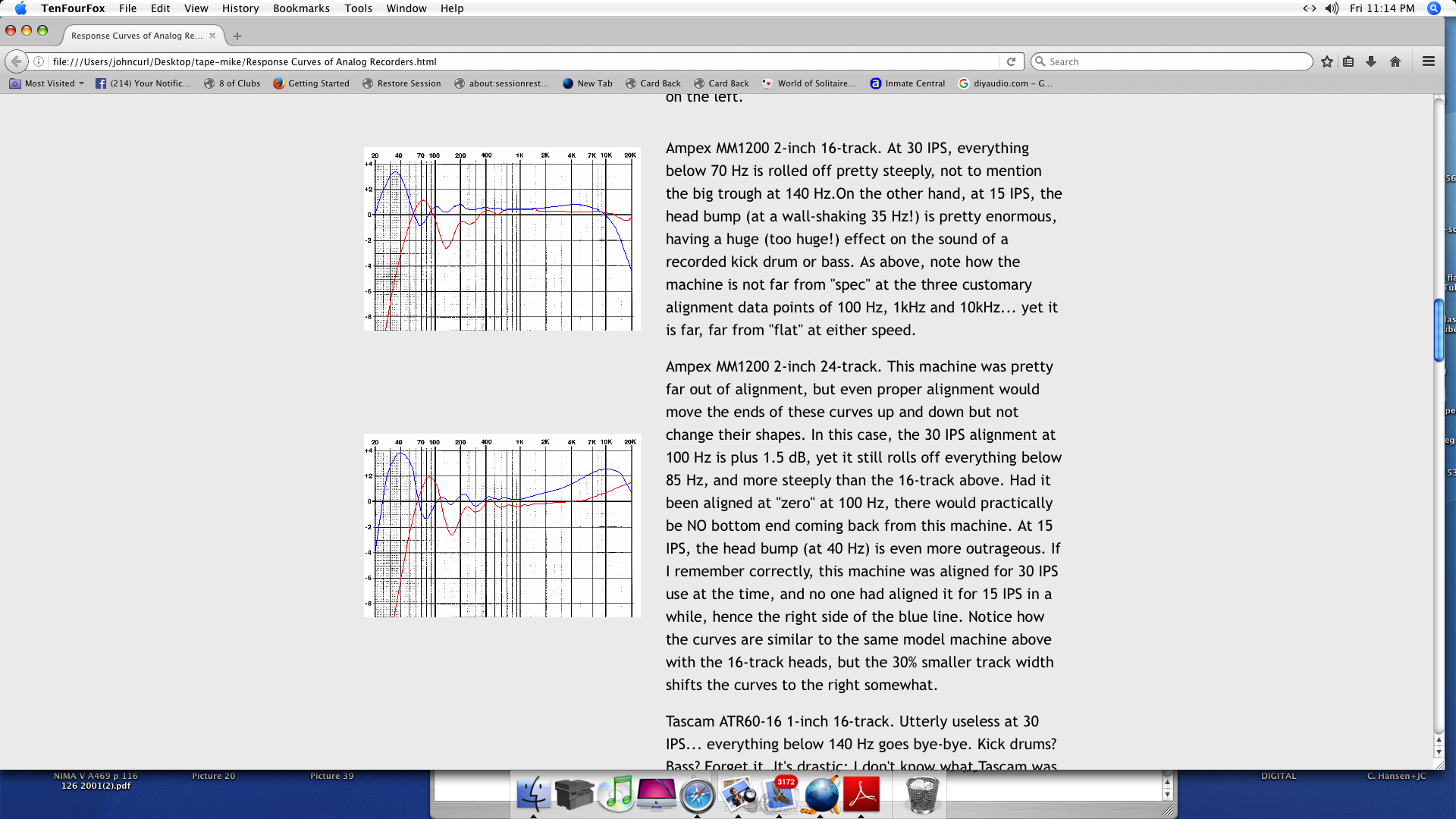1456x819 pixels.
Task: Open the TenFourFox hamburger menu
Action: point(1429,61)
